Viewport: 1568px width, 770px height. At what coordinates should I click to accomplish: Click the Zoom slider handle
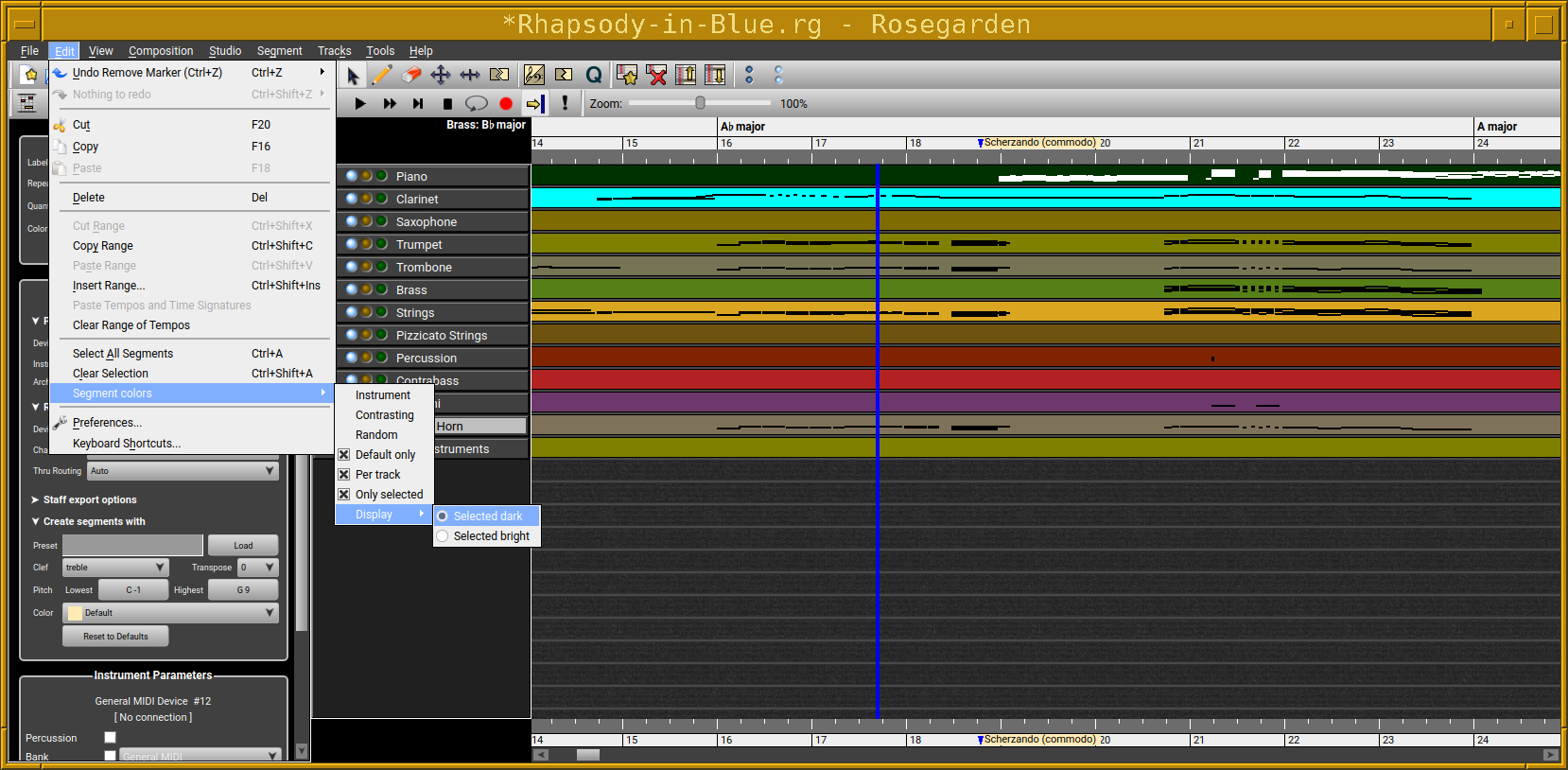[700, 103]
